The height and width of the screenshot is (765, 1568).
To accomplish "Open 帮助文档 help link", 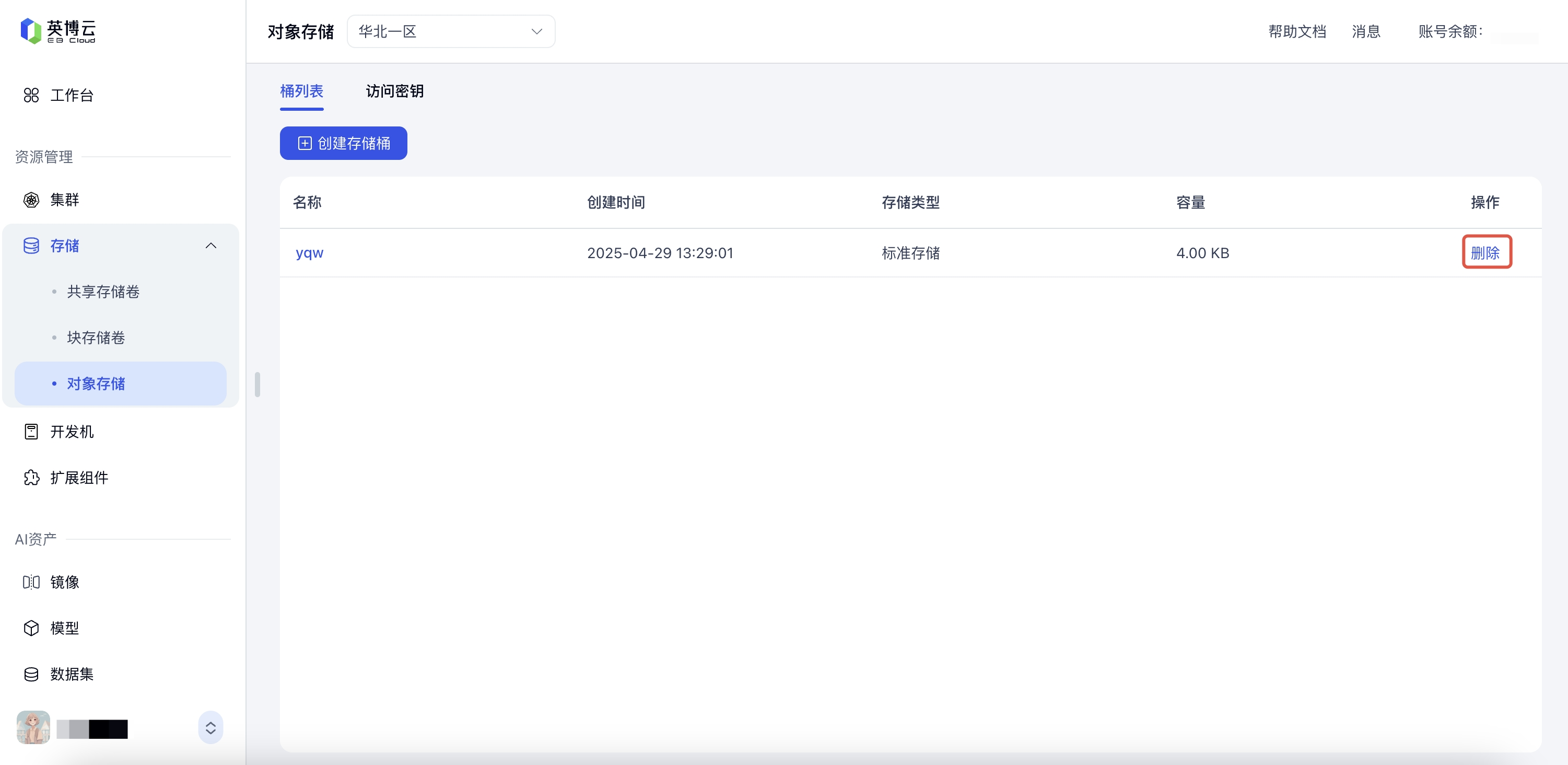I will [1296, 31].
